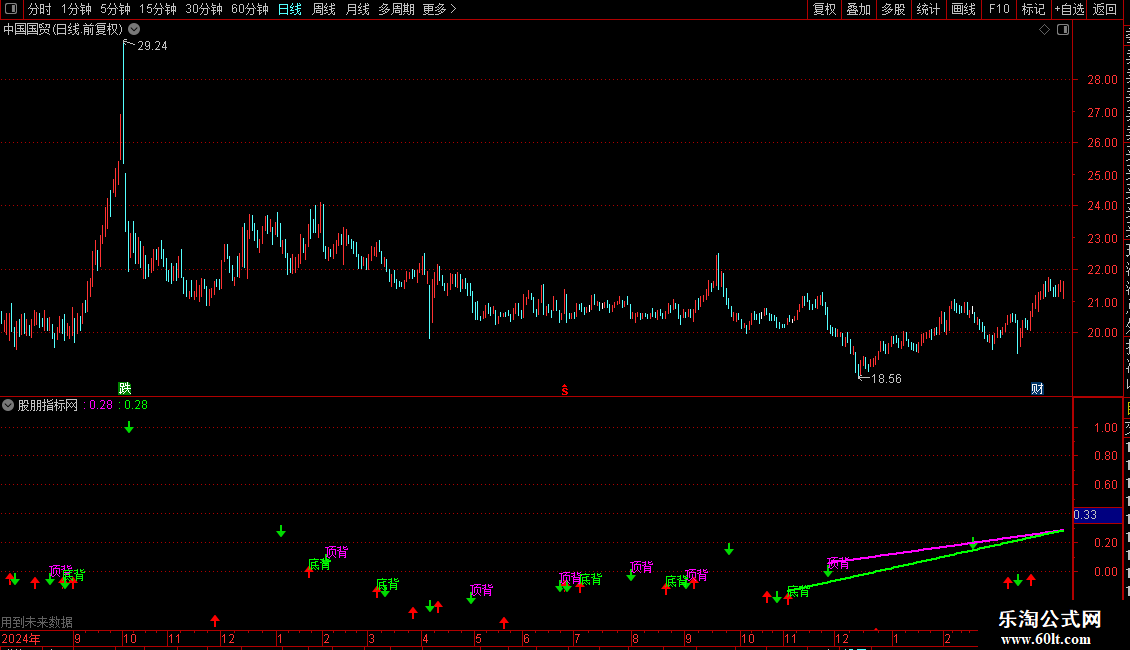
Task: Switch to 分时 intraday view
Action: [x=40, y=9]
